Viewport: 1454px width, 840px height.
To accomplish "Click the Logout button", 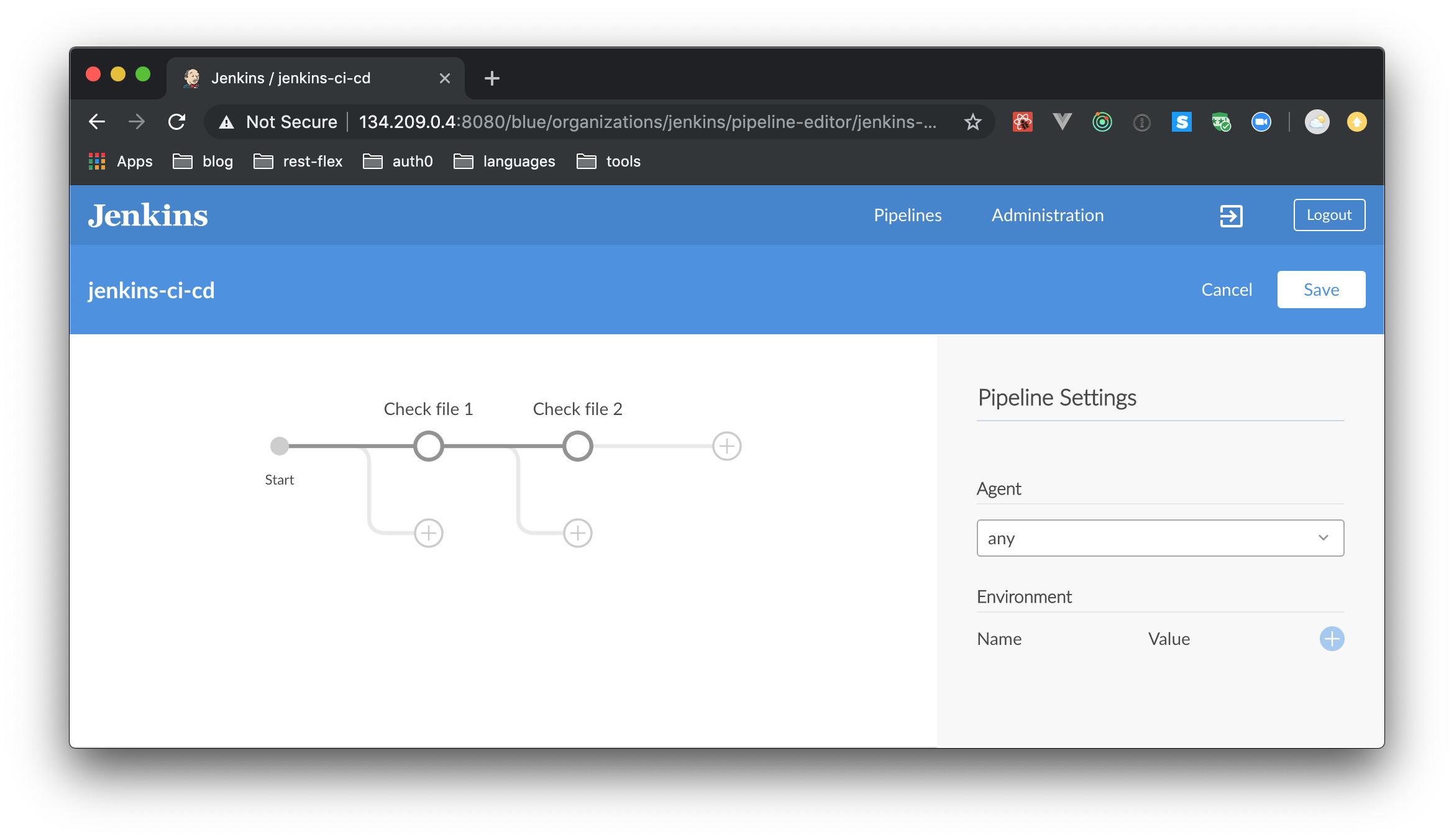I will (1329, 215).
